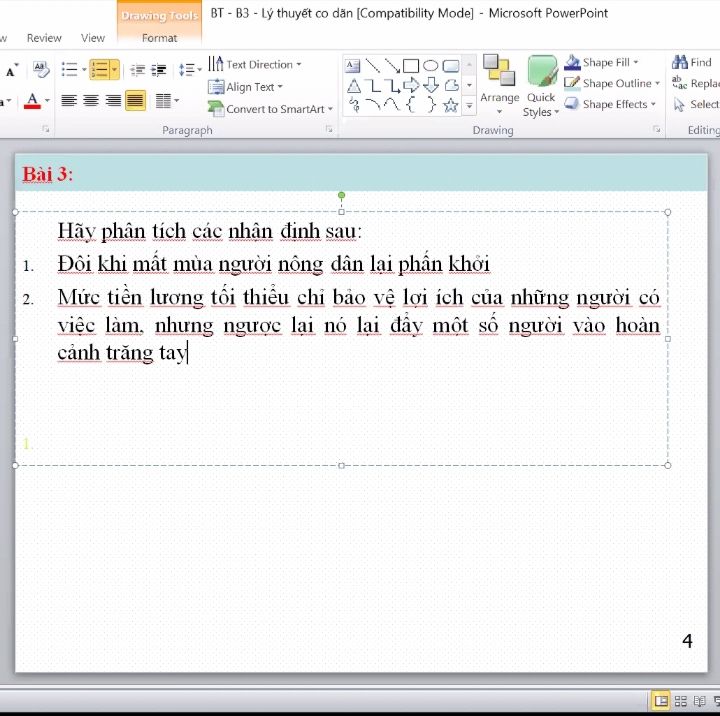Apply the red font color swatch
The image size is (720, 716).
pyautogui.click(x=33, y=101)
